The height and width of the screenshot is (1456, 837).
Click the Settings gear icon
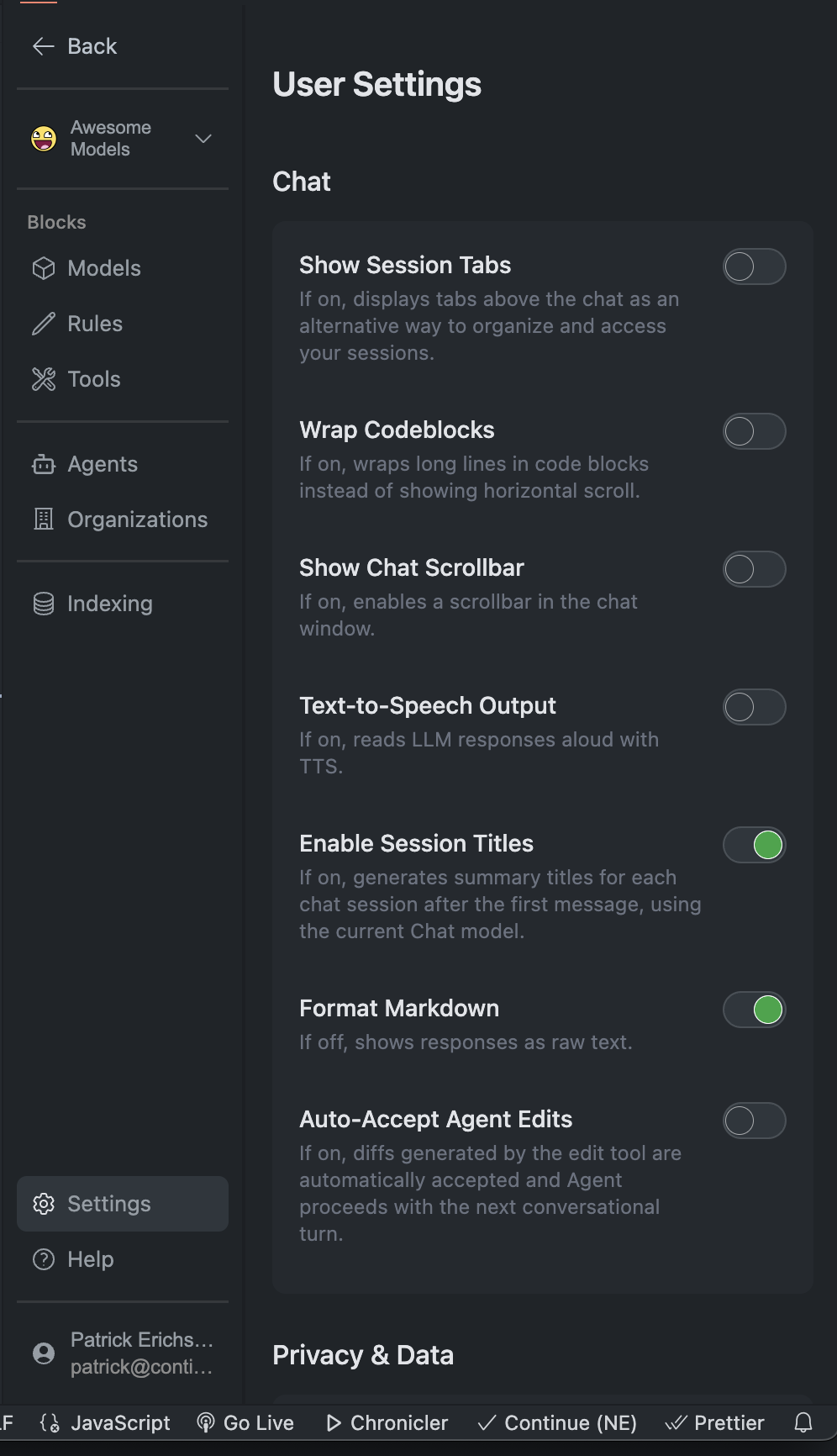pyautogui.click(x=44, y=1204)
